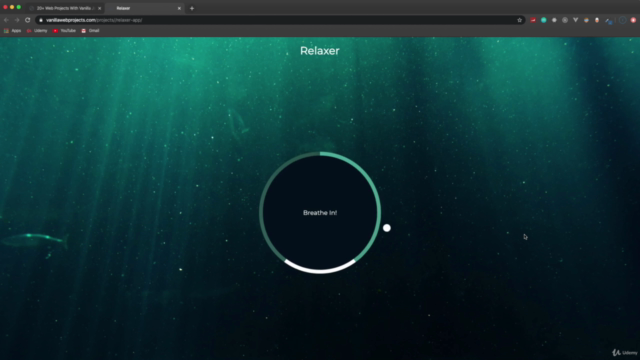Open the Apps bookmark

pos(13,31)
